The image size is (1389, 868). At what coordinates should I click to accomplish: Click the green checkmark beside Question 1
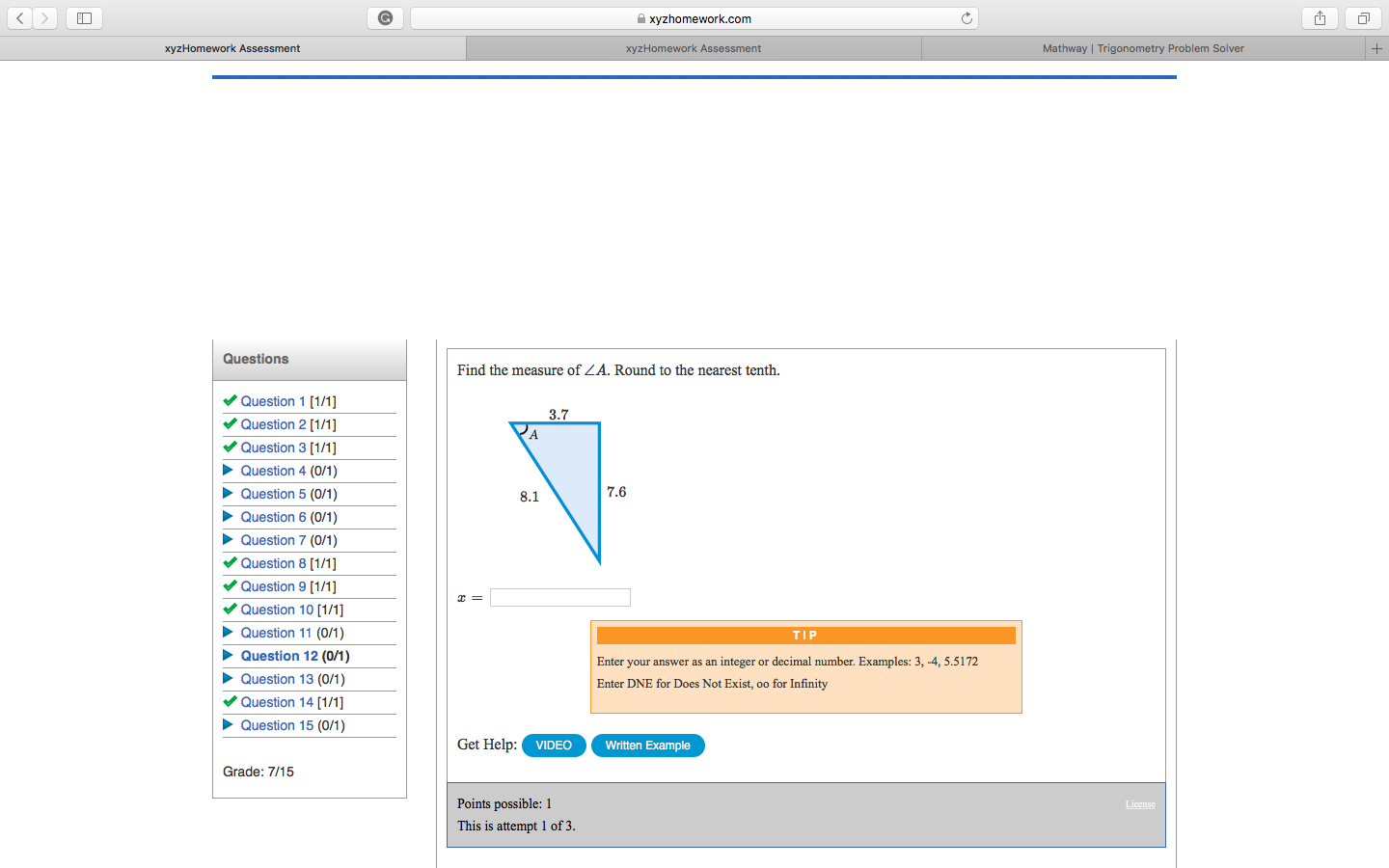(230, 400)
